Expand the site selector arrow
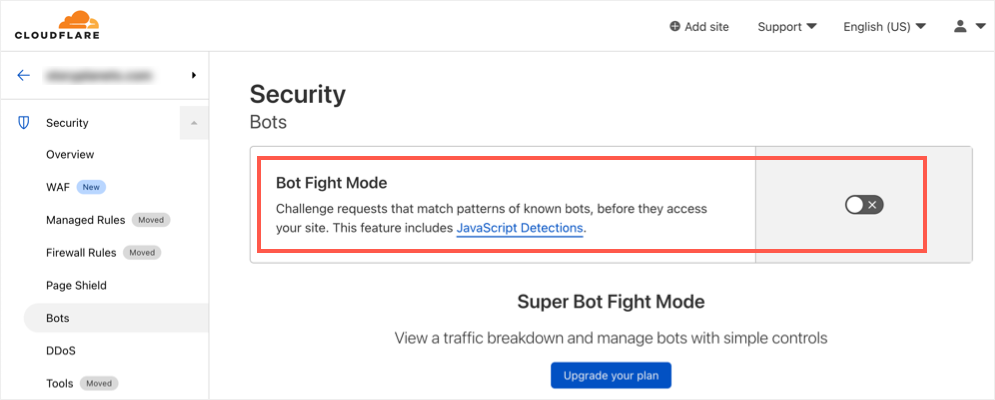Viewport: 995px width, 400px height. (193, 75)
